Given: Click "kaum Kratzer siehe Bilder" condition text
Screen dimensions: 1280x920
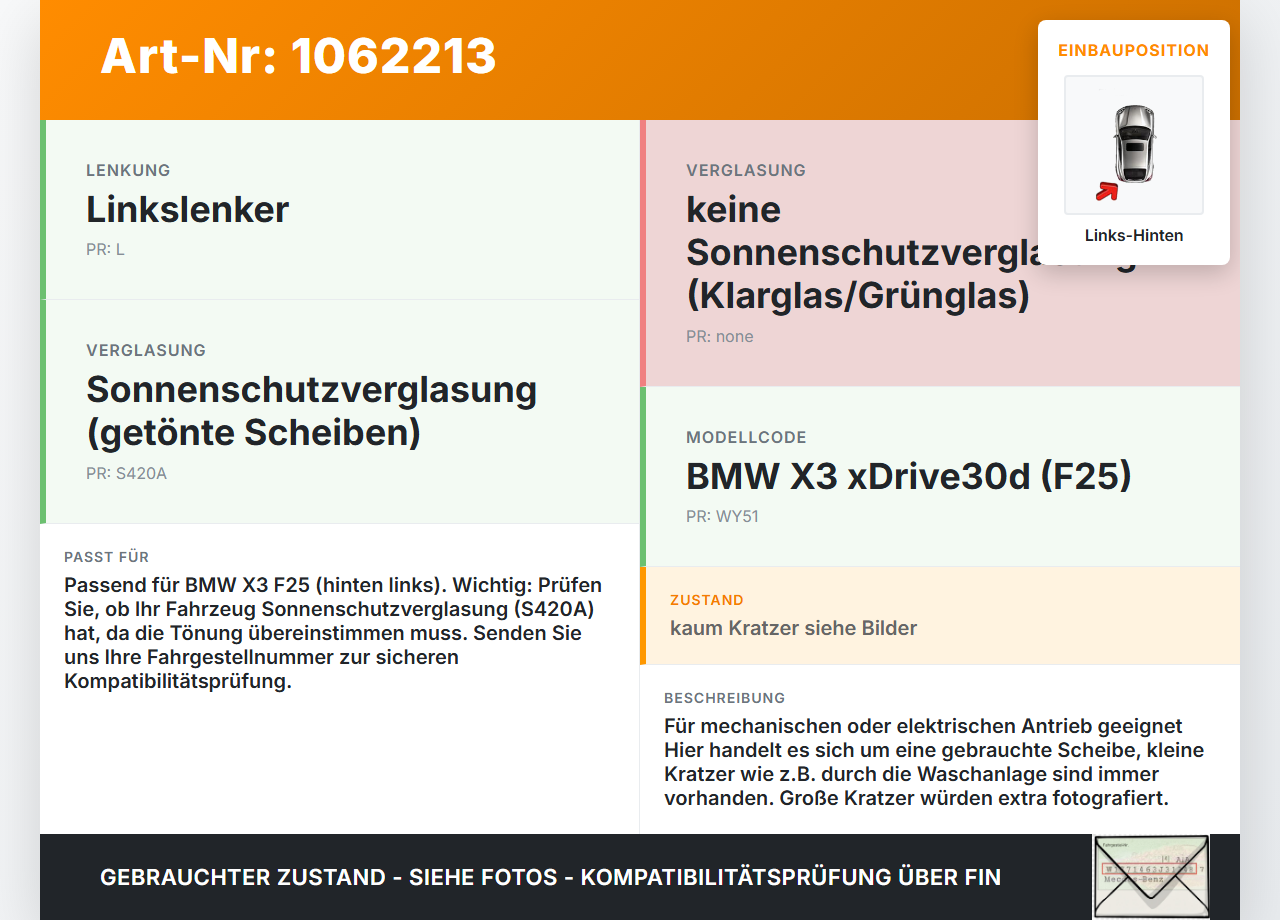Looking at the screenshot, I should (x=793, y=628).
